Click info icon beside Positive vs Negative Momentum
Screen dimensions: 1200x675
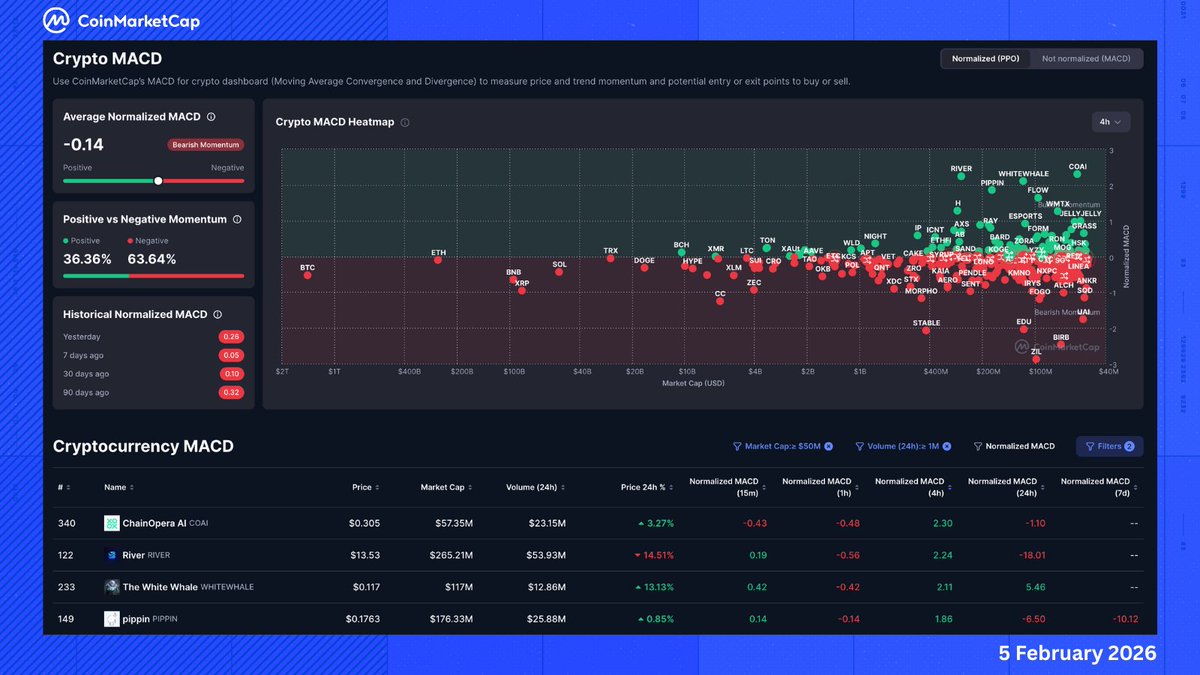pyautogui.click(x=236, y=220)
